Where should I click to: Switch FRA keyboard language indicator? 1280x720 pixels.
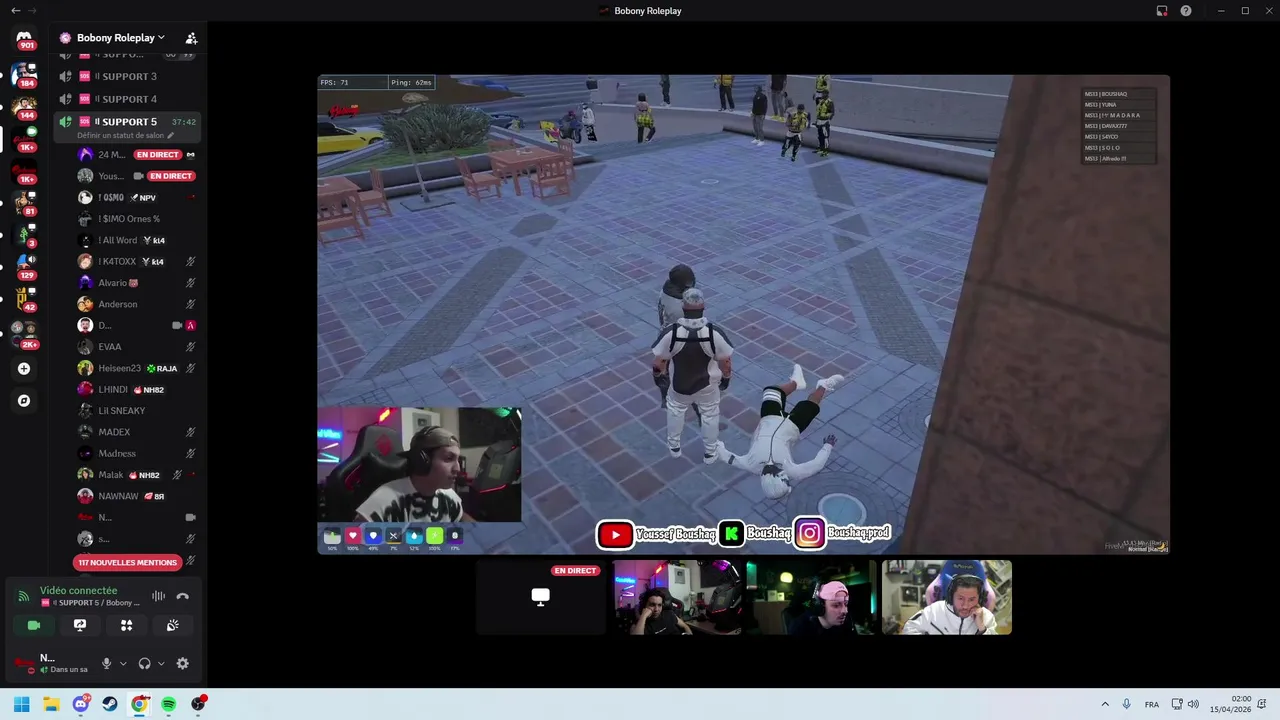pos(1152,704)
